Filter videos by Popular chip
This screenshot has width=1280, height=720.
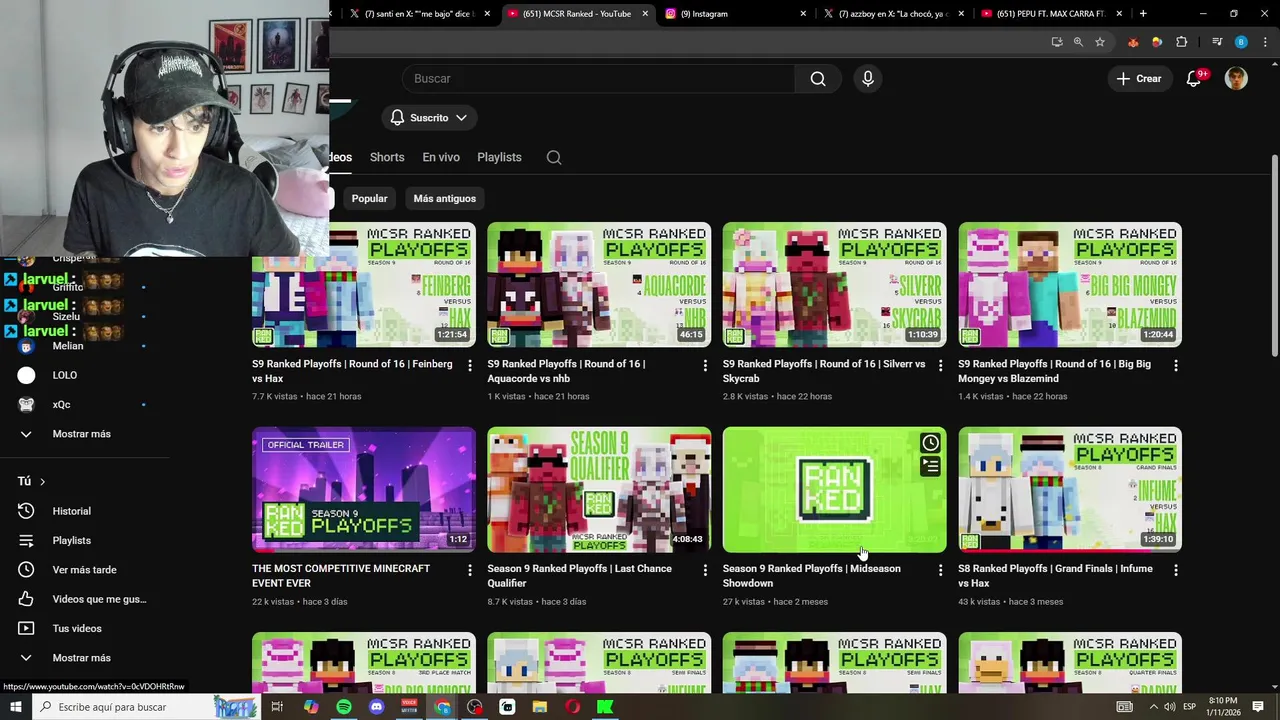(369, 199)
